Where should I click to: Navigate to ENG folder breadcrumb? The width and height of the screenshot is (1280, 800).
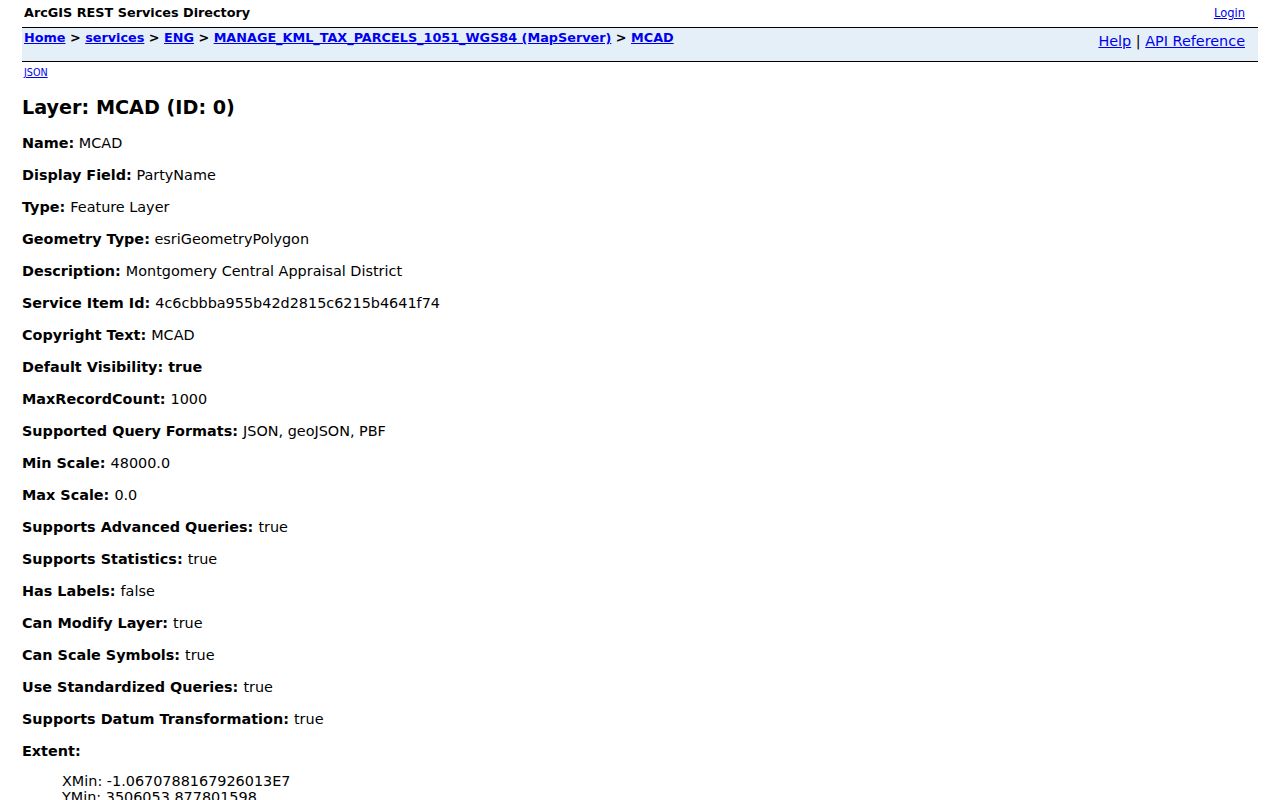179,38
